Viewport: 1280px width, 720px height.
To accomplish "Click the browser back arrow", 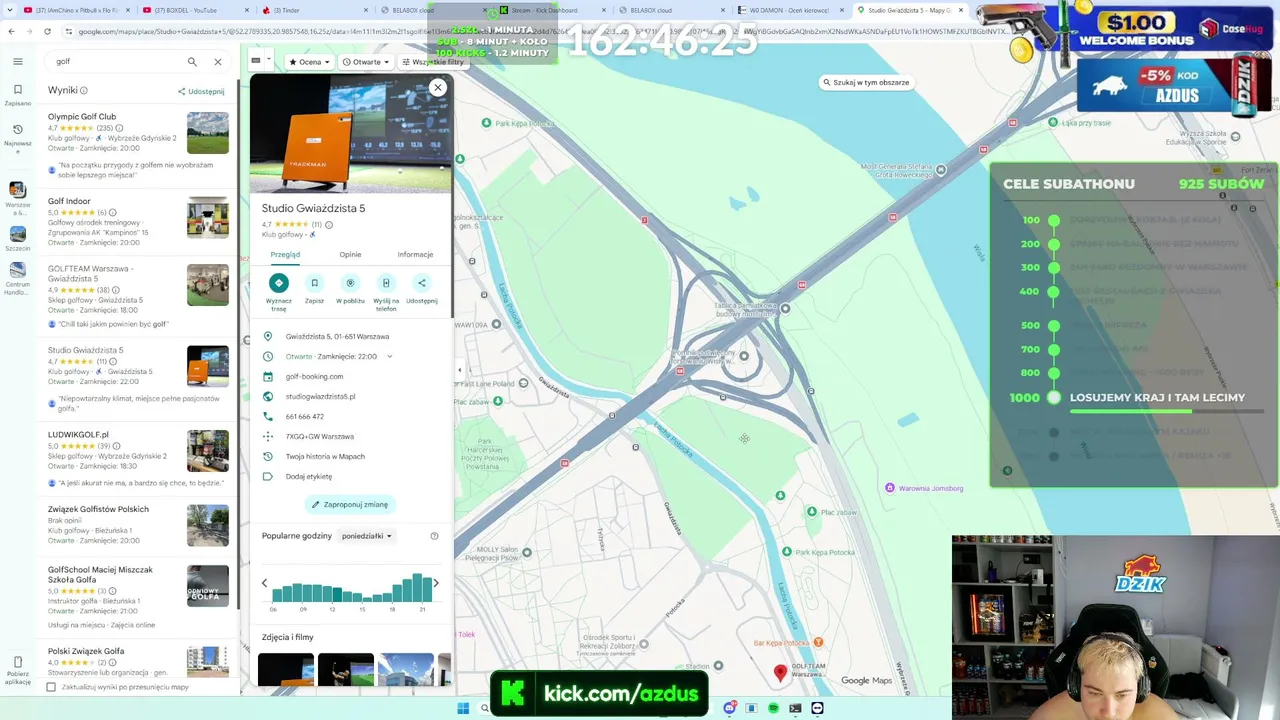I will pyautogui.click(x=11, y=31).
